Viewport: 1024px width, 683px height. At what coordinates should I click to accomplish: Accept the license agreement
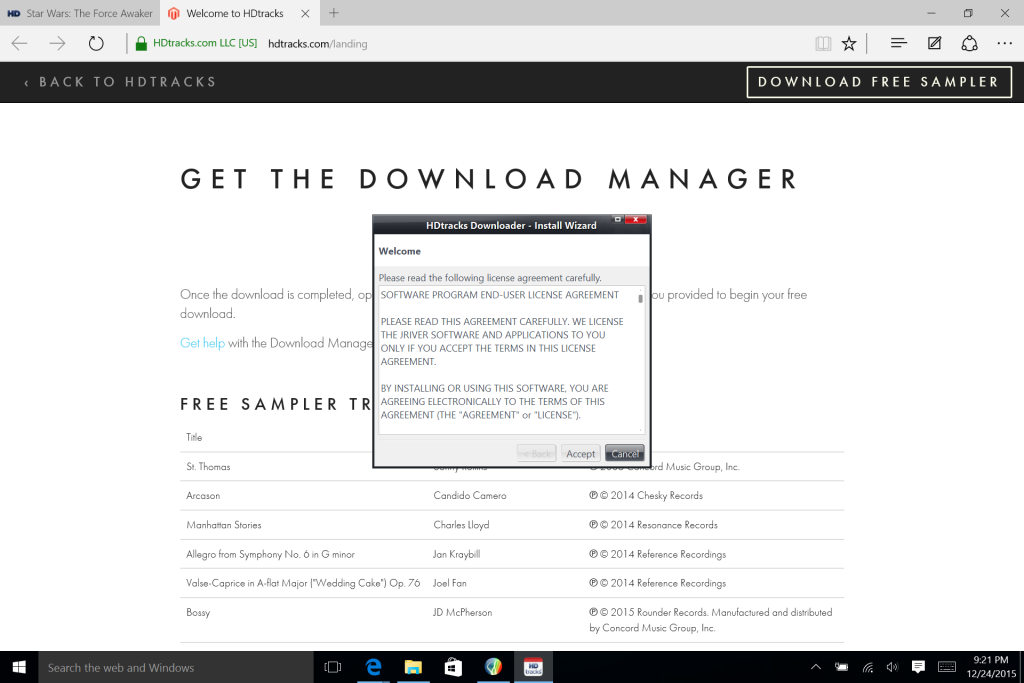[x=581, y=454]
